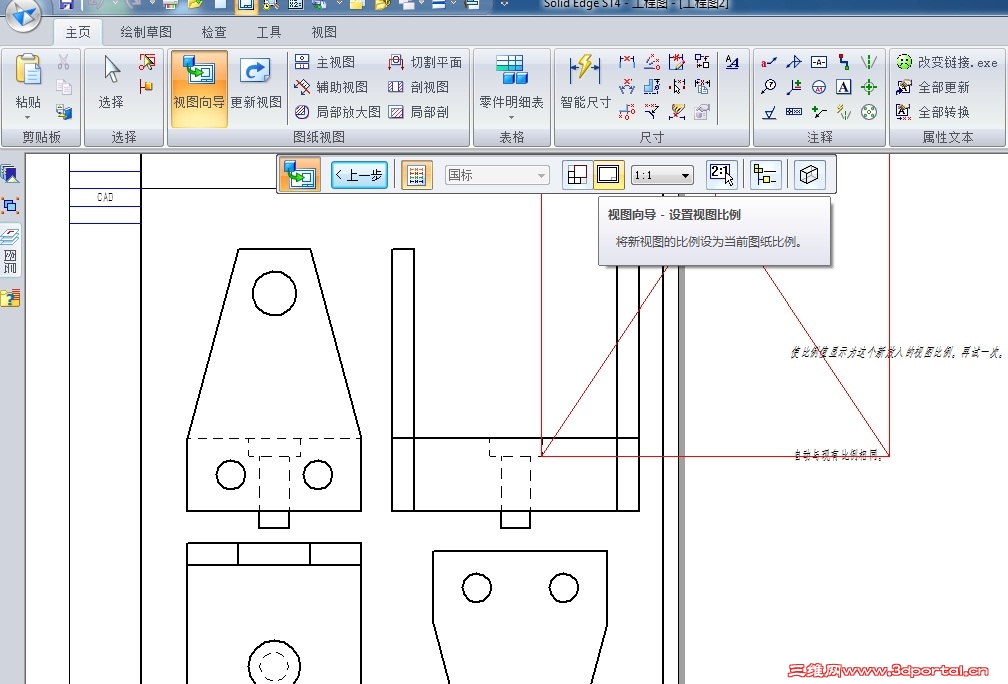Click 改变链接.exe command
This screenshot has width=1008, height=684.
pos(946,62)
